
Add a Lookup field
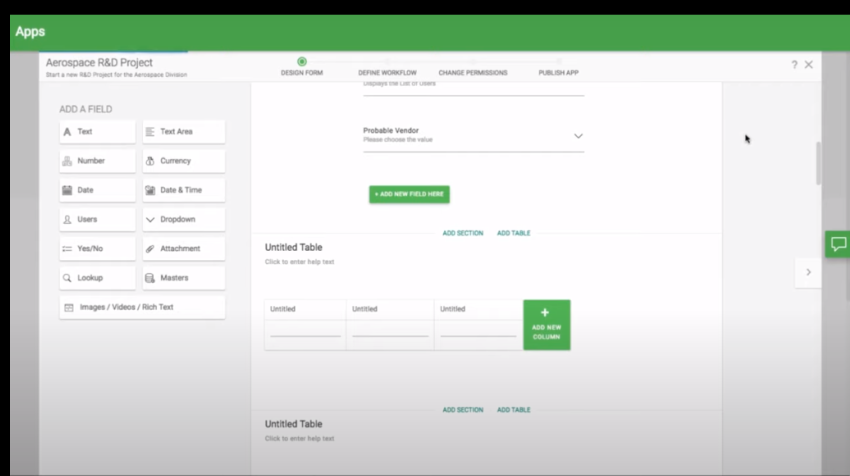coord(97,278)
